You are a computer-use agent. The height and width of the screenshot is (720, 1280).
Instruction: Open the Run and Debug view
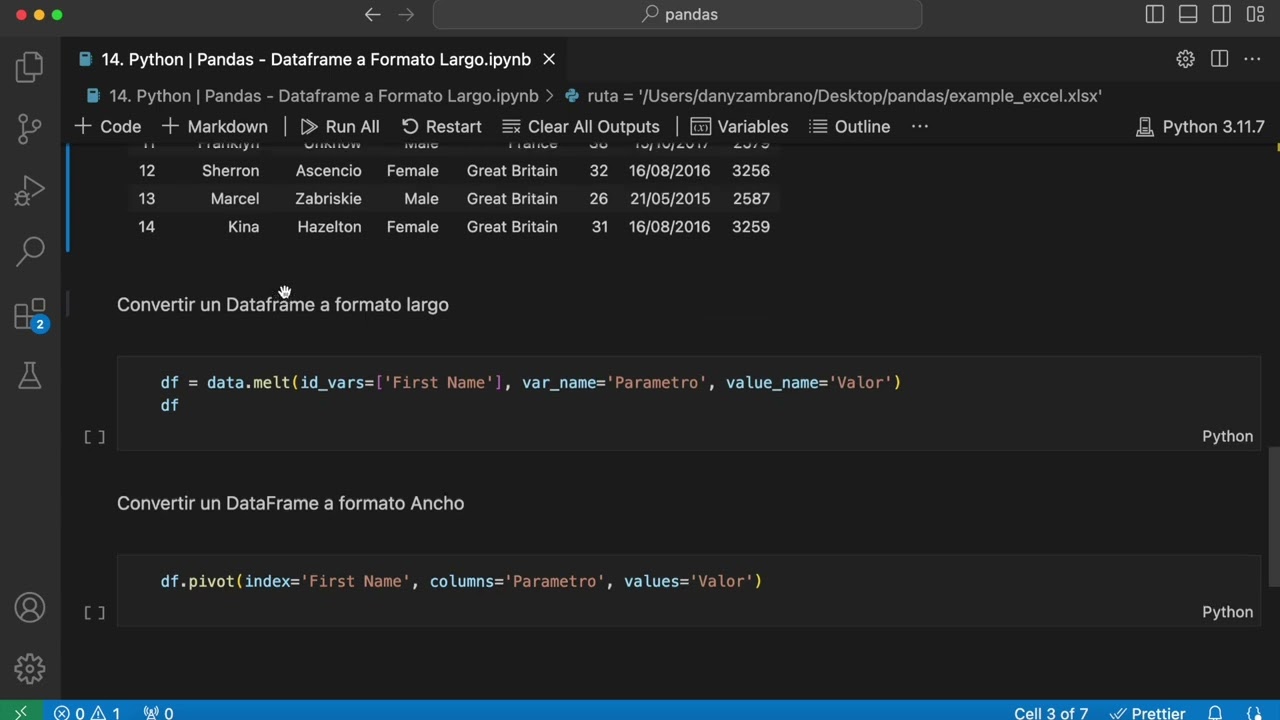click(30, 190)
